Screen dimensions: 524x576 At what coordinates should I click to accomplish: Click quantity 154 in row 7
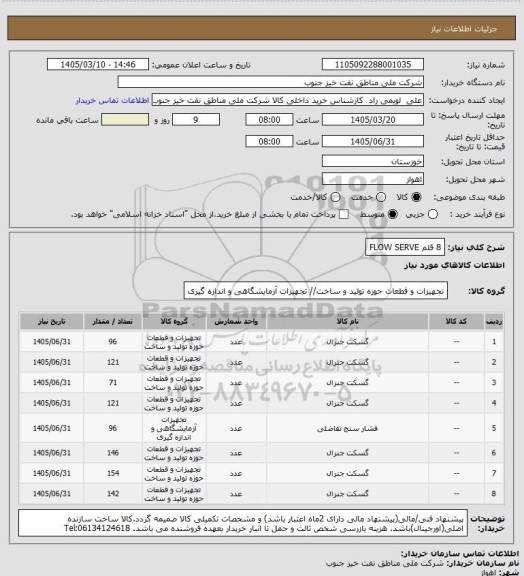[112, 473]
